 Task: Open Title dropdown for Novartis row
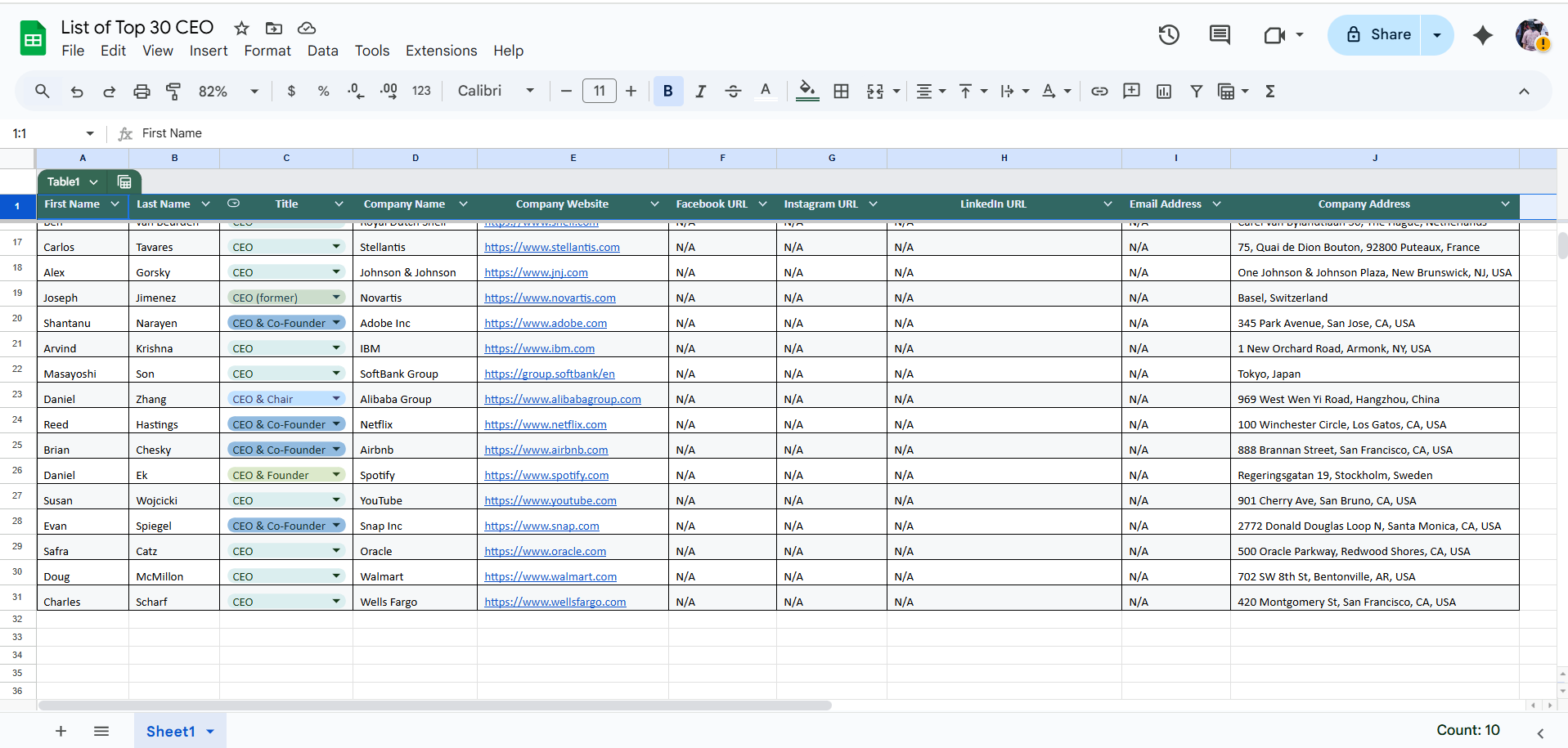pyautogui.click(x=336, y=298)
